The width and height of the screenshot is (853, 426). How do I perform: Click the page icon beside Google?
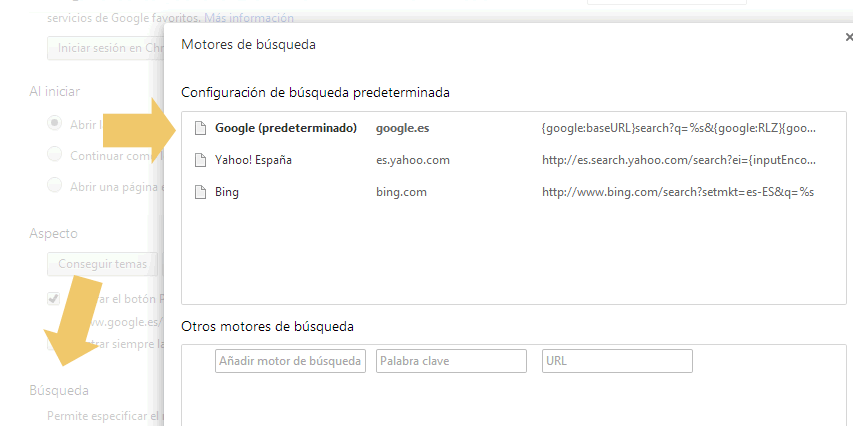[x=201, y=129]
